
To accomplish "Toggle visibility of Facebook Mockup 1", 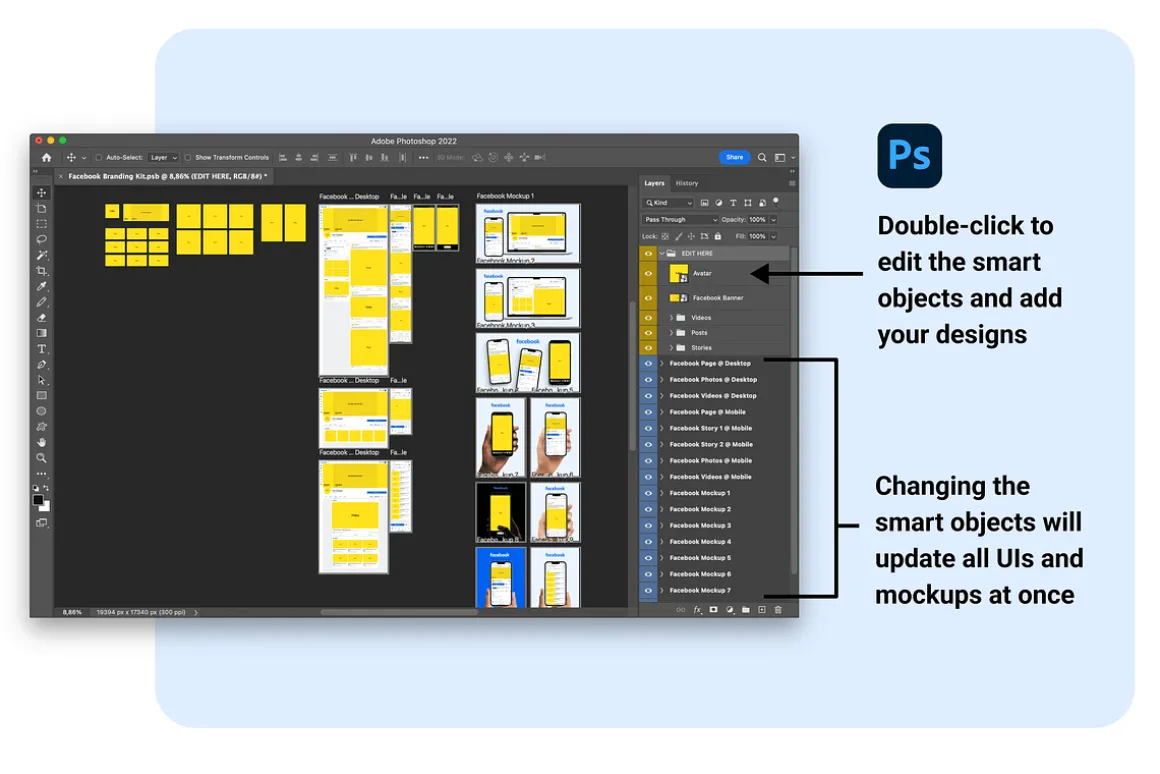I will point(649,493).
